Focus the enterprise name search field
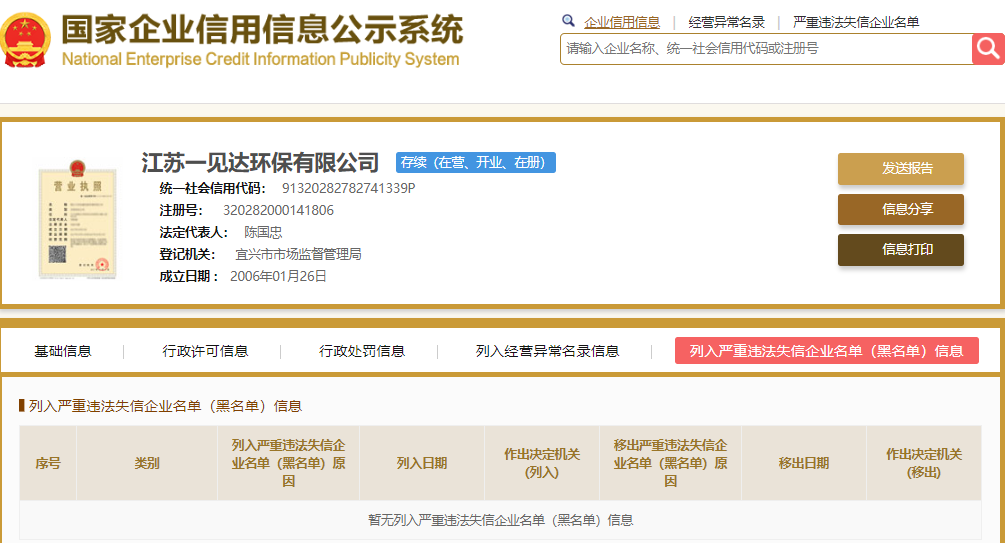 point(766,49)
